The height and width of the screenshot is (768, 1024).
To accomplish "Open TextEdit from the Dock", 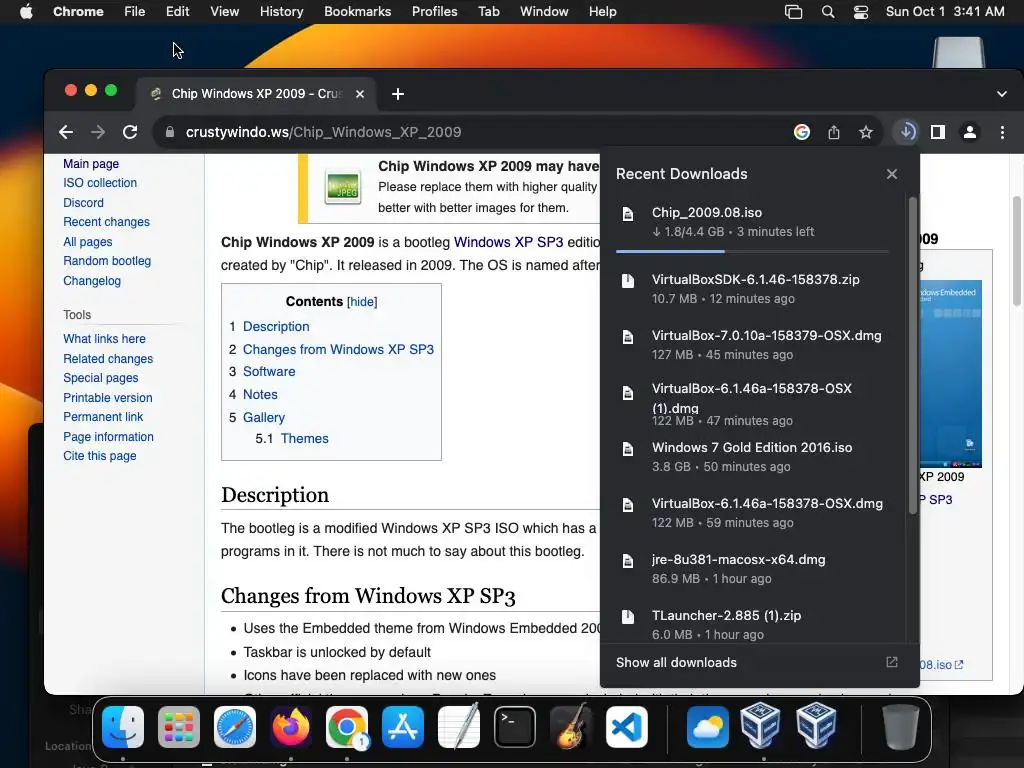I will pos(459,727).
